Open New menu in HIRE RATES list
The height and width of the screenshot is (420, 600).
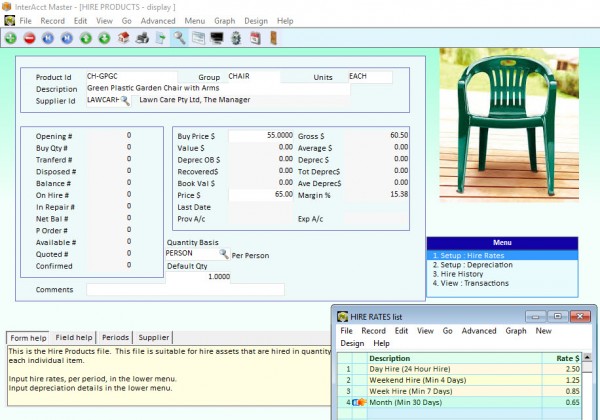[543, 330]
